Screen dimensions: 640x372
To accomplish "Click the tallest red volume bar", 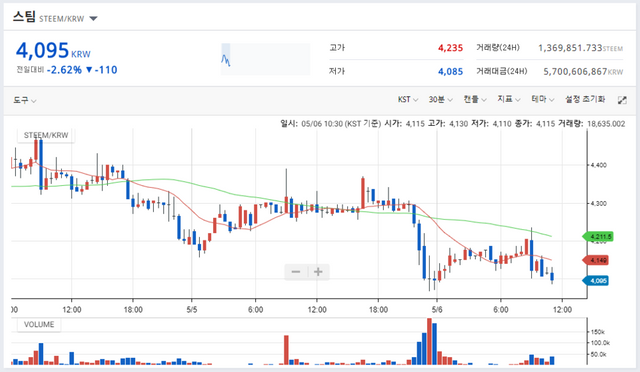I will [x=429, y=341].
